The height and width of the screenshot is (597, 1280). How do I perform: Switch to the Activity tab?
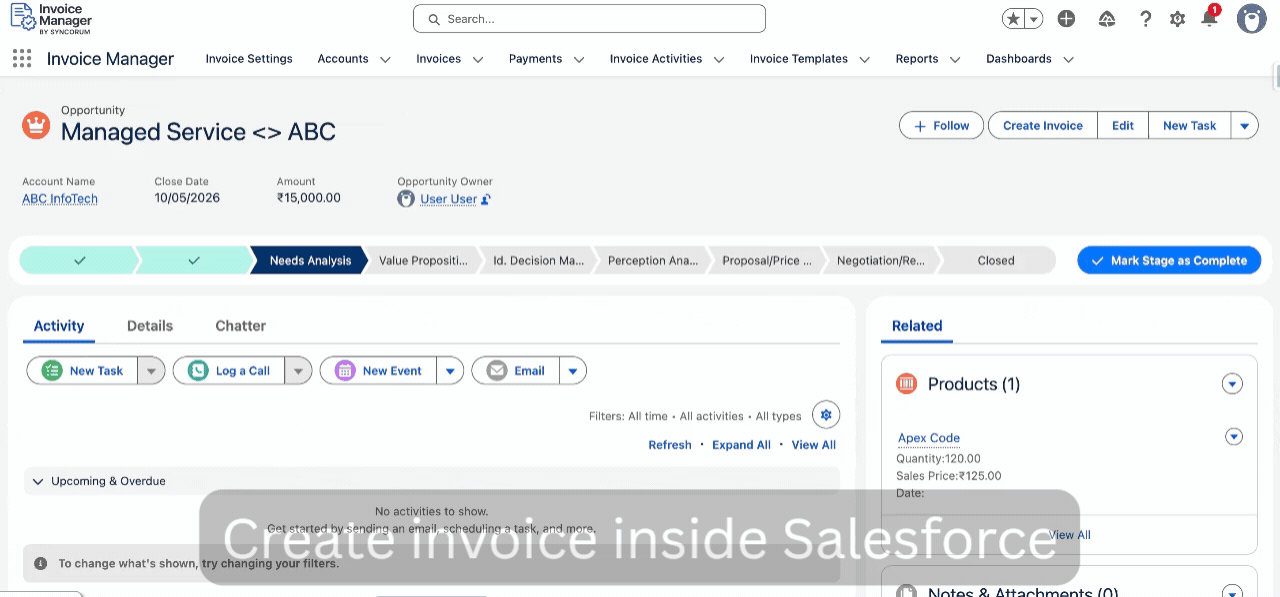click(x=59, y=326)
